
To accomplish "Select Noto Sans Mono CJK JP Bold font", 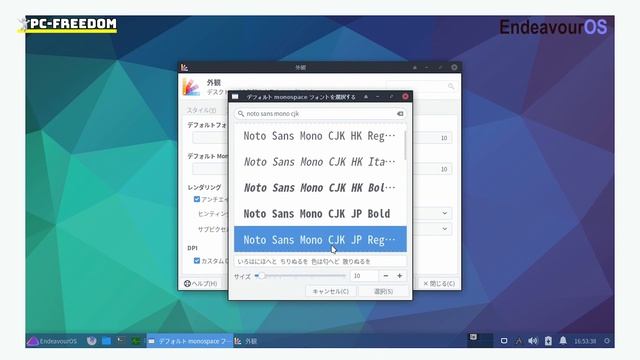I will (x=320, y=213).
